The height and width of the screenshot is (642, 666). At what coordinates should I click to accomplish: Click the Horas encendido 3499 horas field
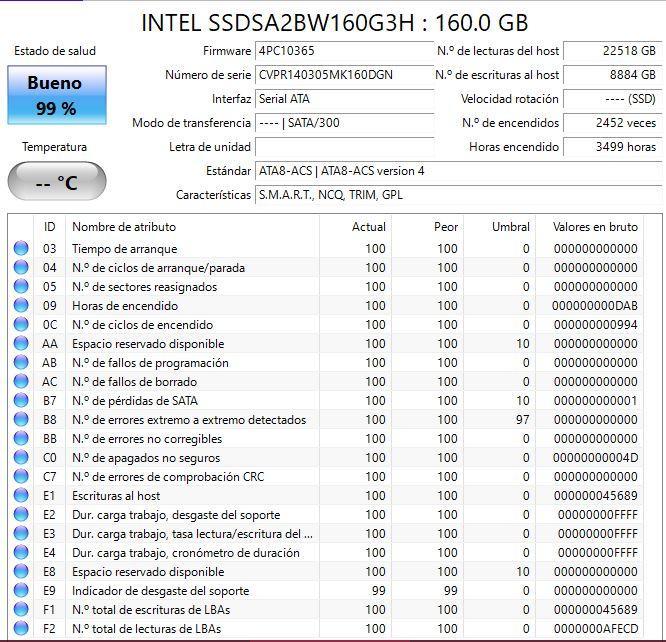[x=612, y=147]
